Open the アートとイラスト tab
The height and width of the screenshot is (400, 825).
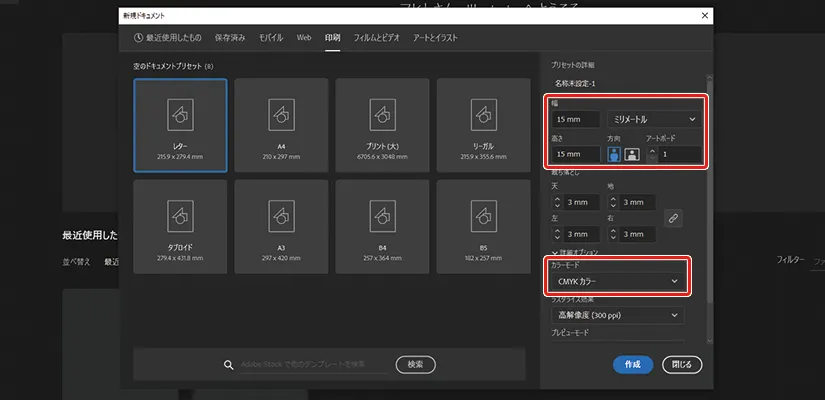pyautogui.click(x=435, y=37)
